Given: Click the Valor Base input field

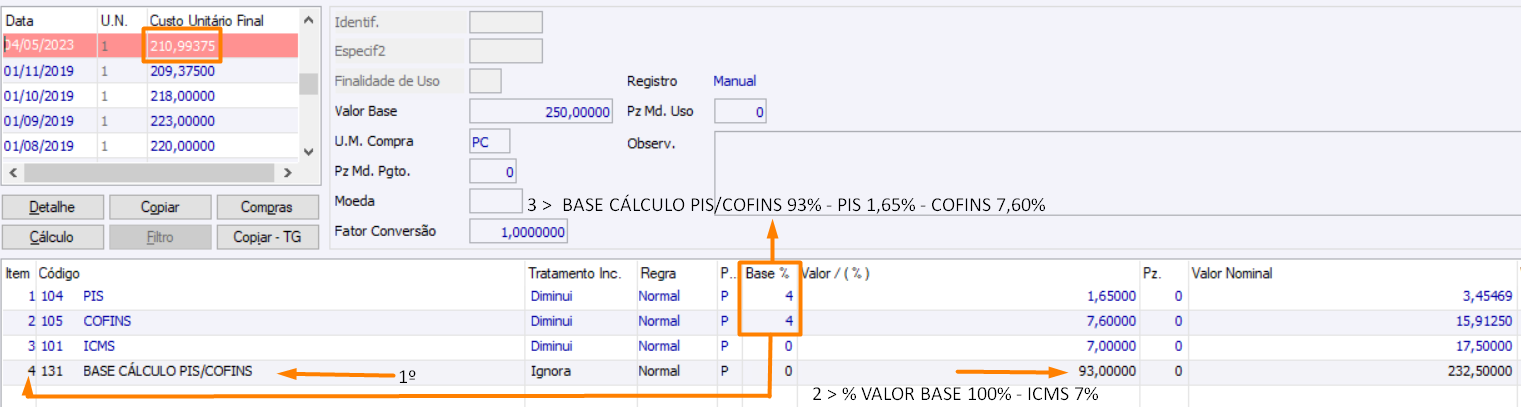Looking at the screenshot, I should 540,112.
